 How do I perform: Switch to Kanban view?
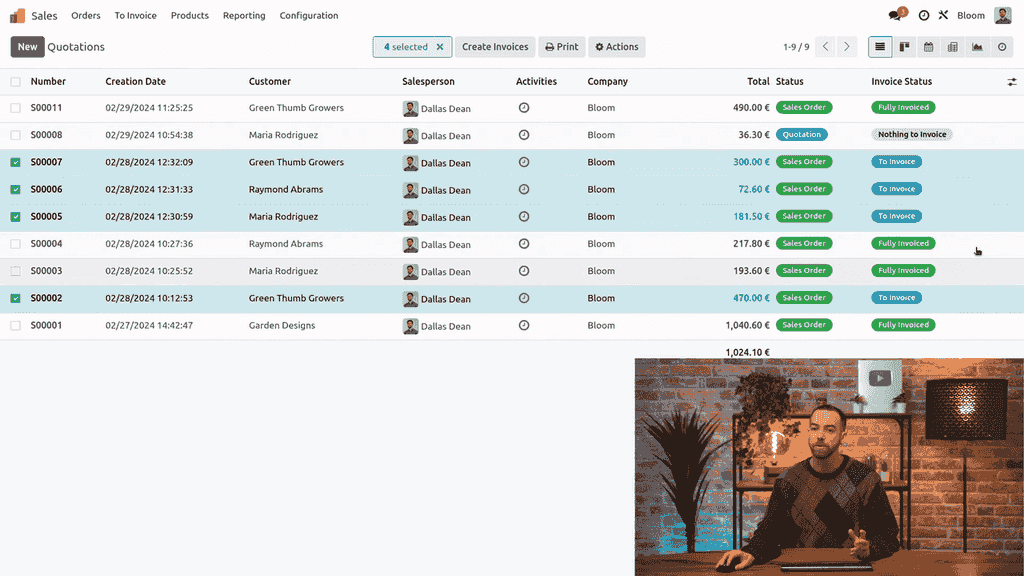click(904, 47)
